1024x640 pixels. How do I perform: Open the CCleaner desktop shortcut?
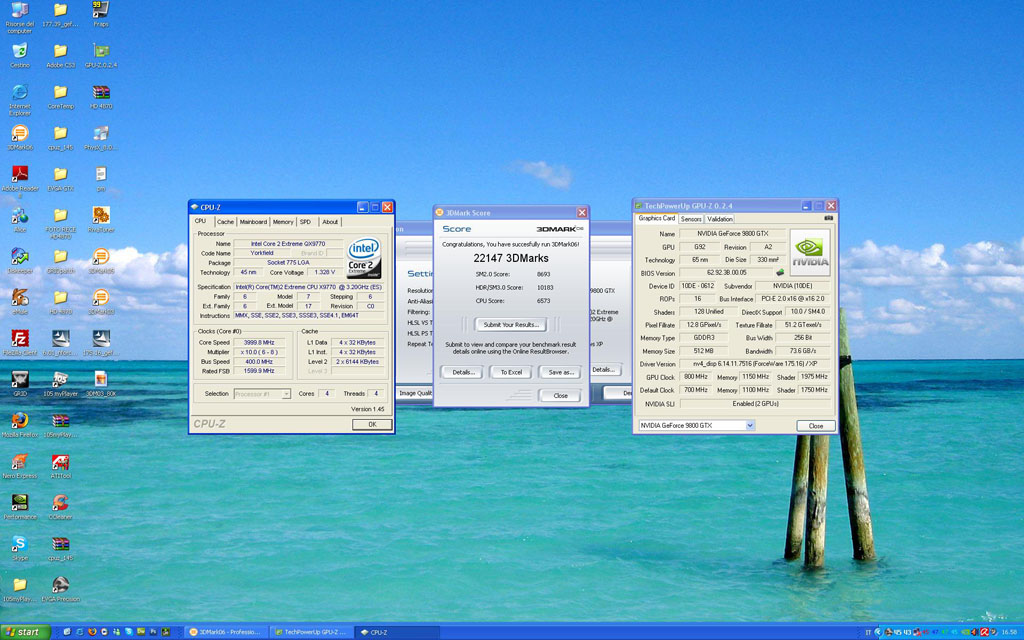60,507
